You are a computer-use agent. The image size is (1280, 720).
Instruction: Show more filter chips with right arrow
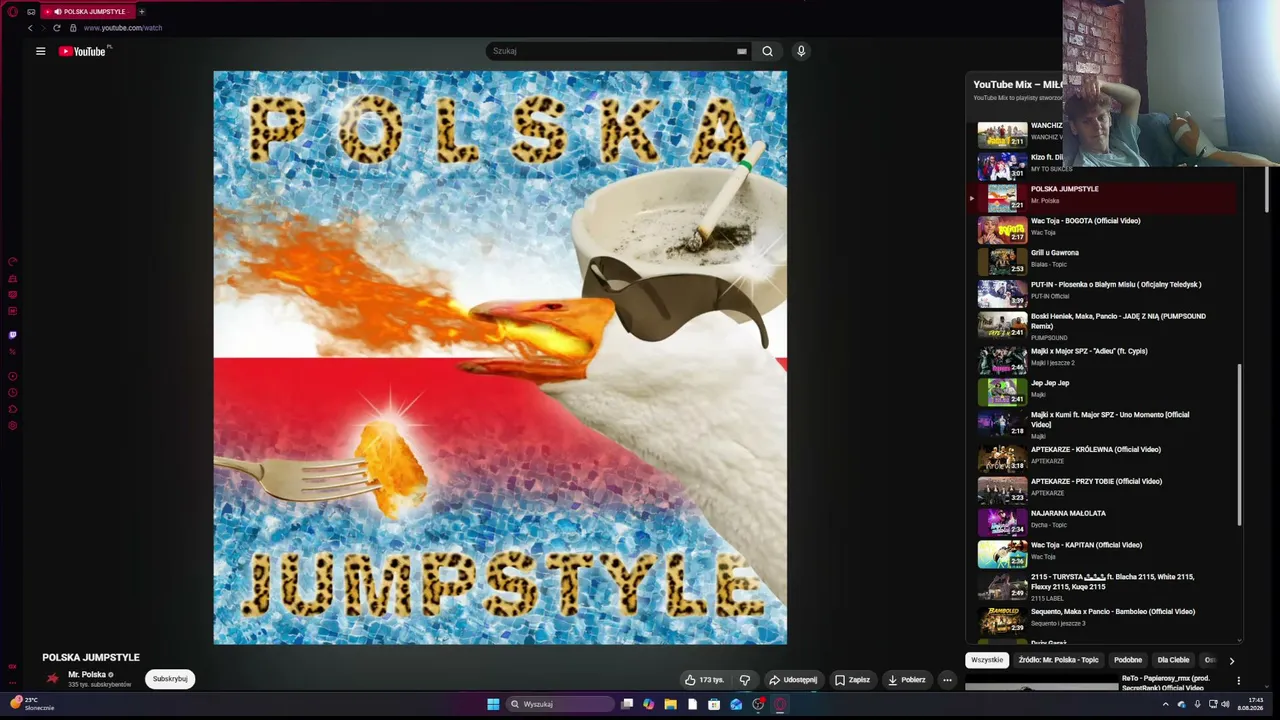pos(1231,660)
